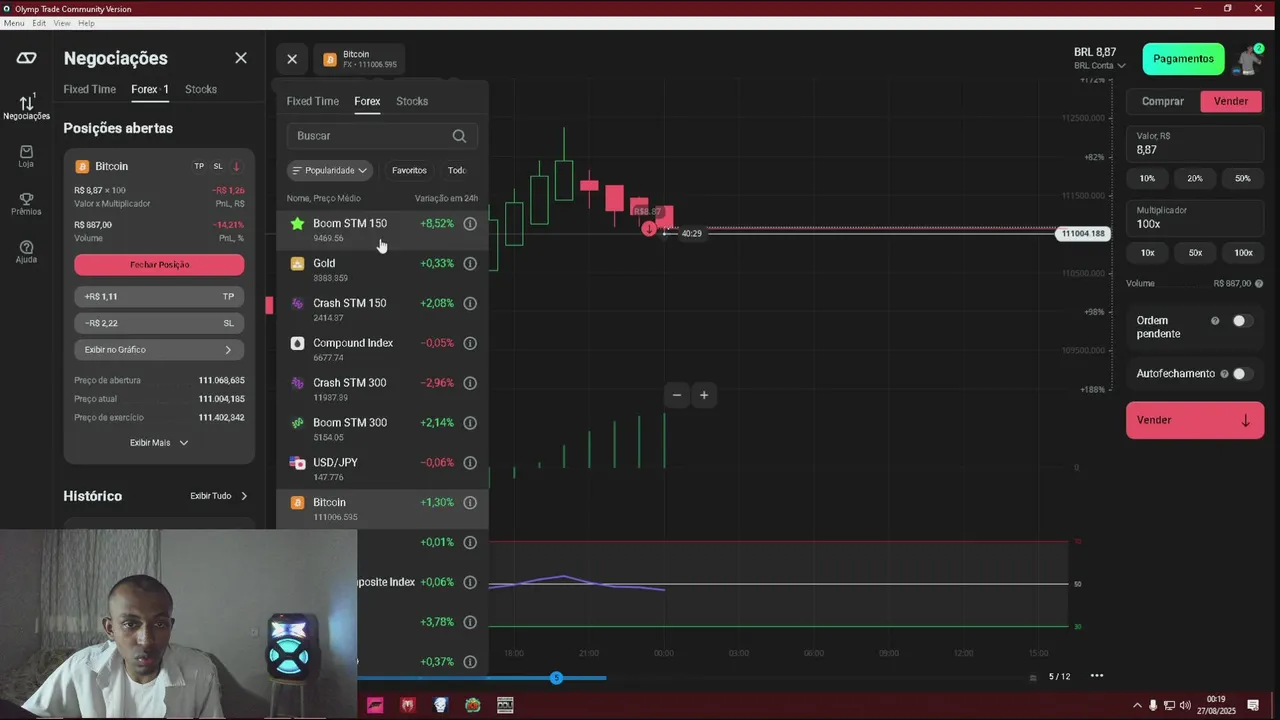The width and height of the screenshot is (1280, 720).
Task: Click Fechar Posição button
Action: coord(159,265)
